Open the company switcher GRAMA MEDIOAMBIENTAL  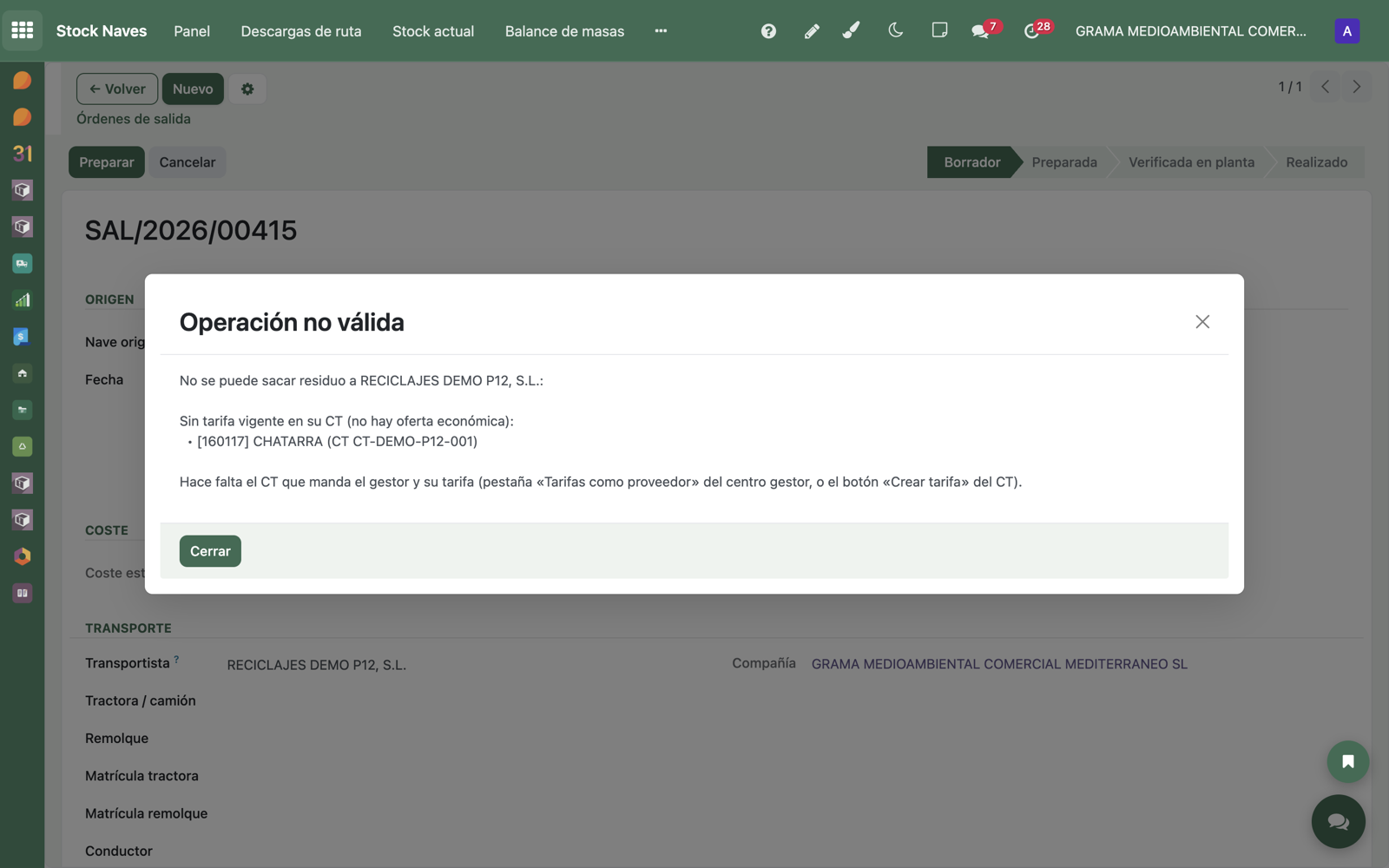click(1190, 31)
